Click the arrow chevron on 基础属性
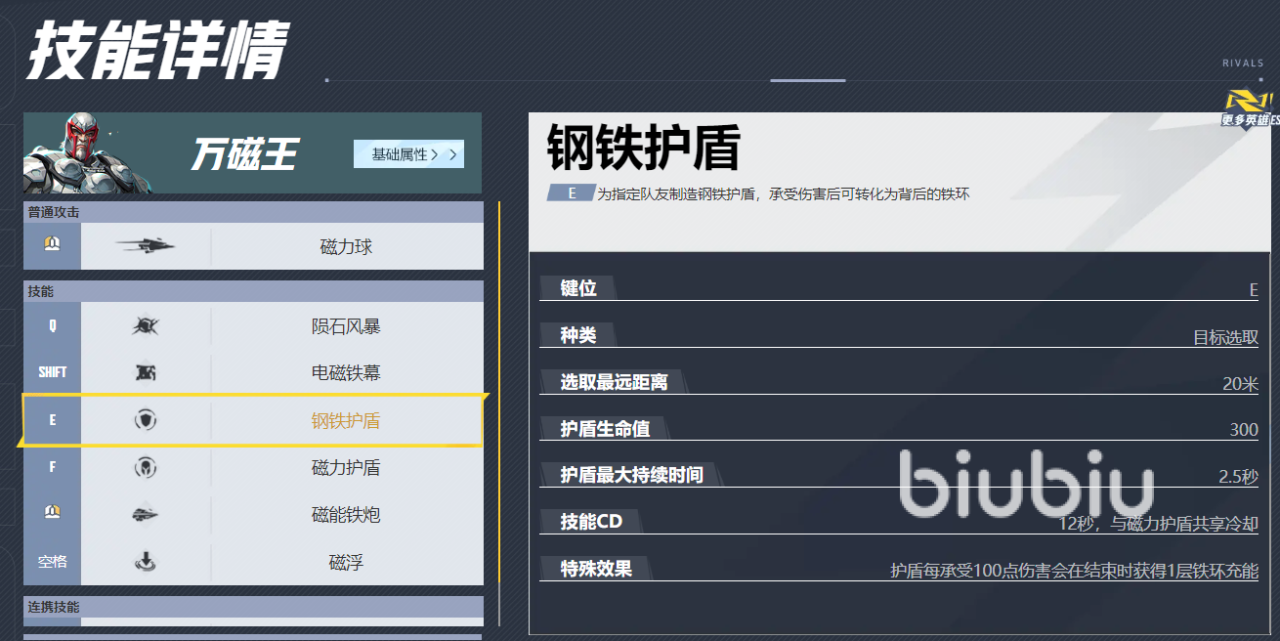 pos(452,154)
